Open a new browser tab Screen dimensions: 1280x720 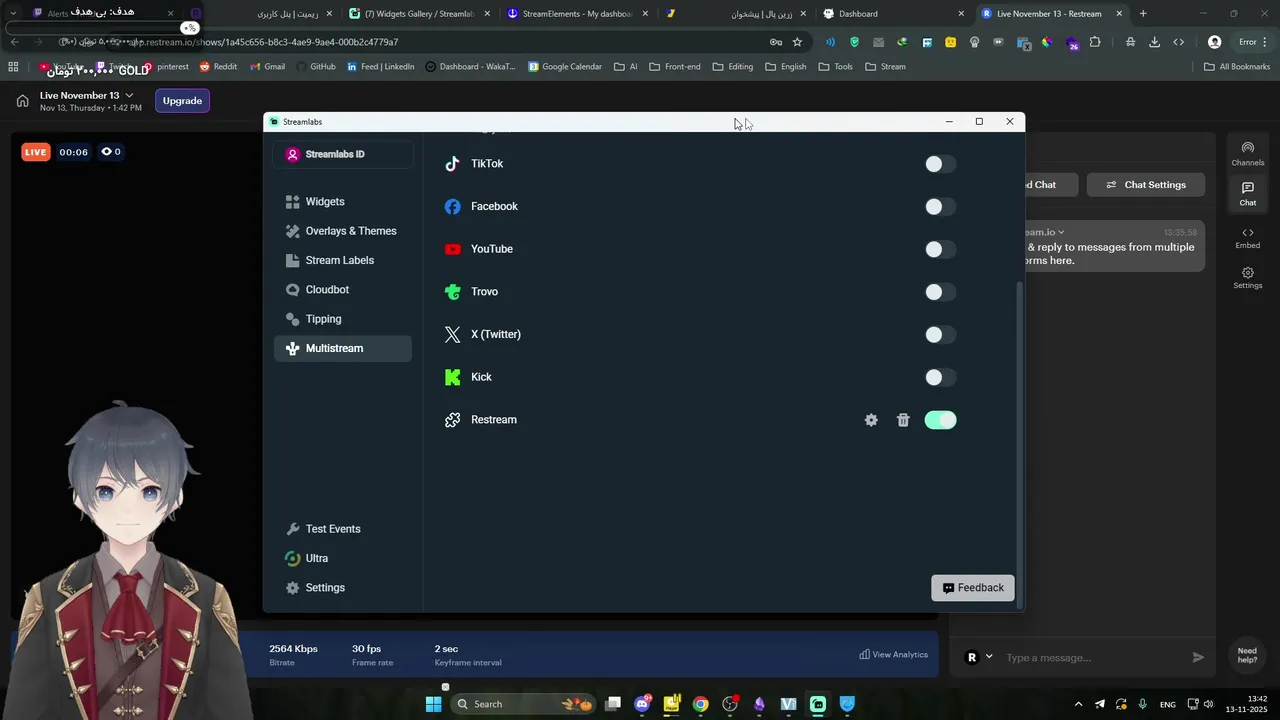(1143, 14)
